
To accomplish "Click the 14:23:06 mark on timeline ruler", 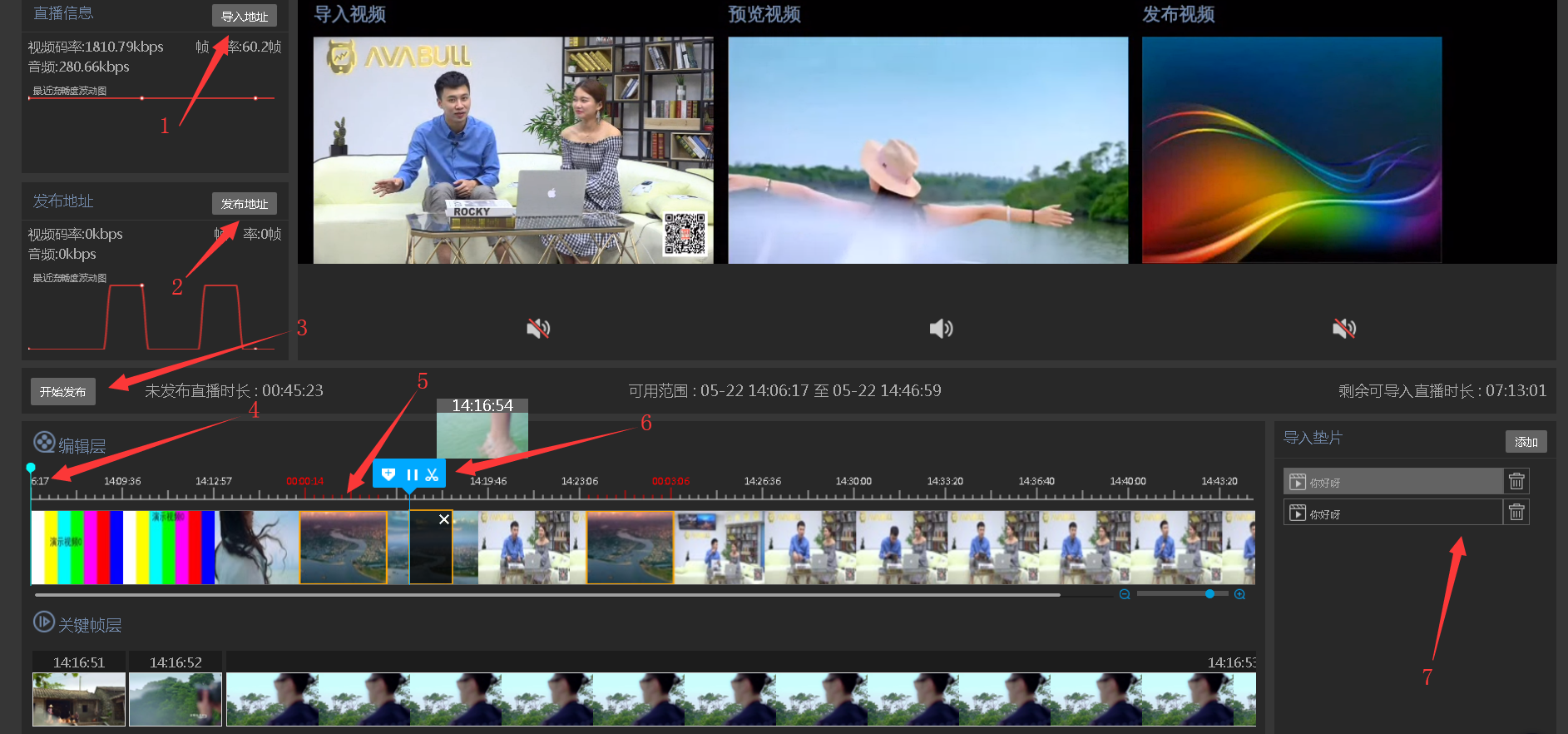I will click(580, 481).
